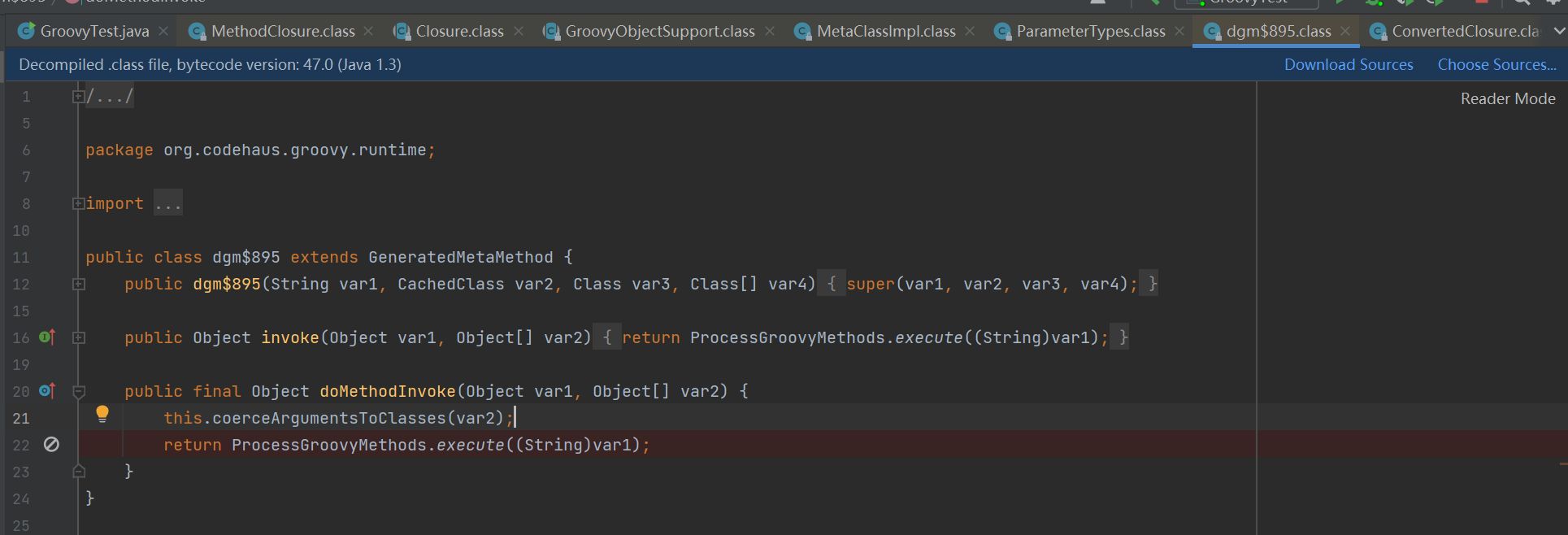Close the dgm$895.class tab
Screen dimensions: 1568x535
(1345, 31)
